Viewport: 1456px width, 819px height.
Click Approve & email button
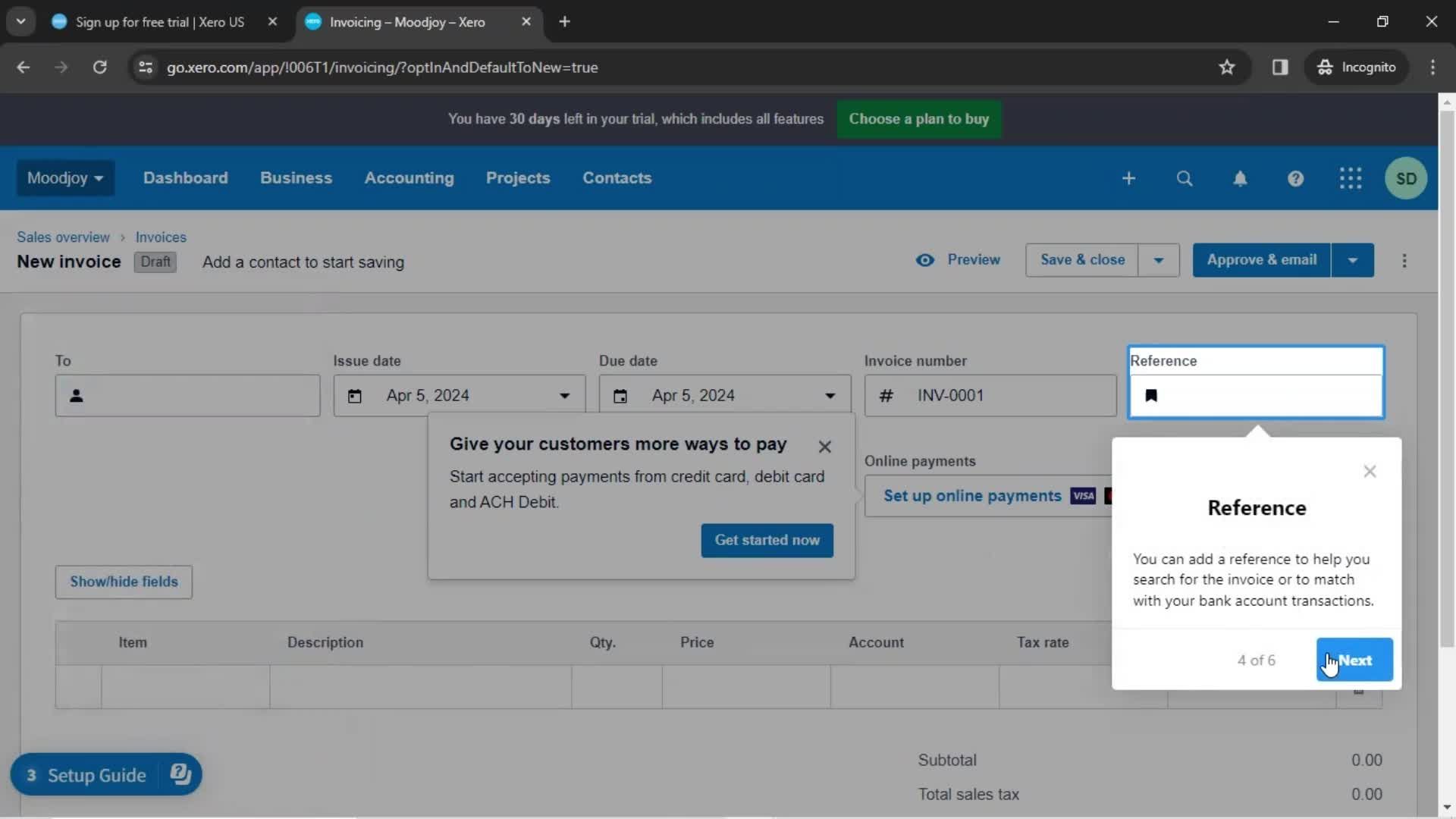pyautogui.click(x=1262, y=260)
